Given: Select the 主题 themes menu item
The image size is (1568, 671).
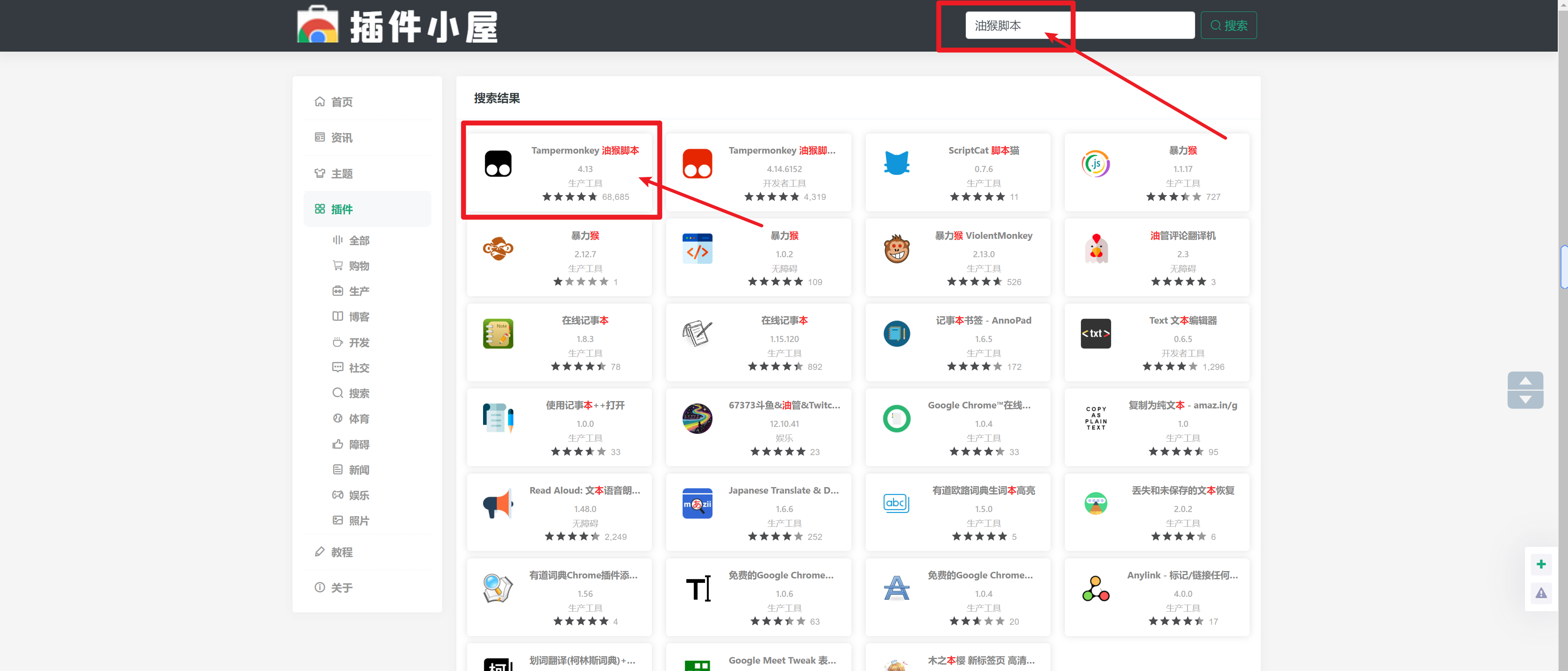Looking at the screenshot, I should tap(341, 174).
